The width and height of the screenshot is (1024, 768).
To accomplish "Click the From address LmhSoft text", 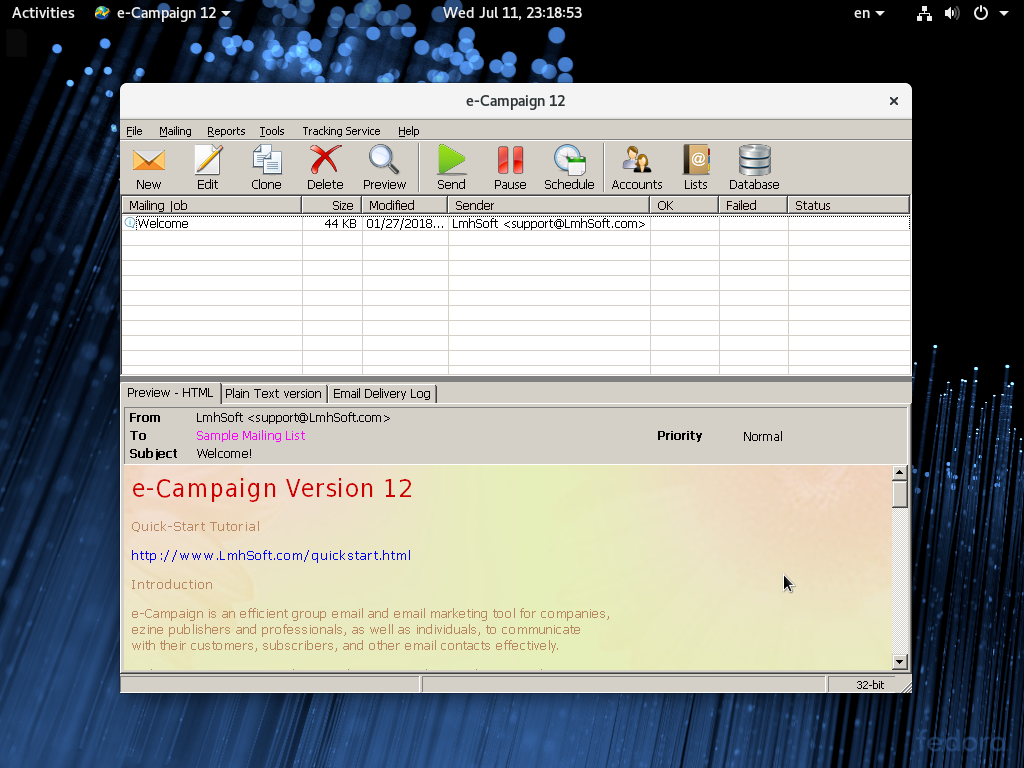I will 293,417.
